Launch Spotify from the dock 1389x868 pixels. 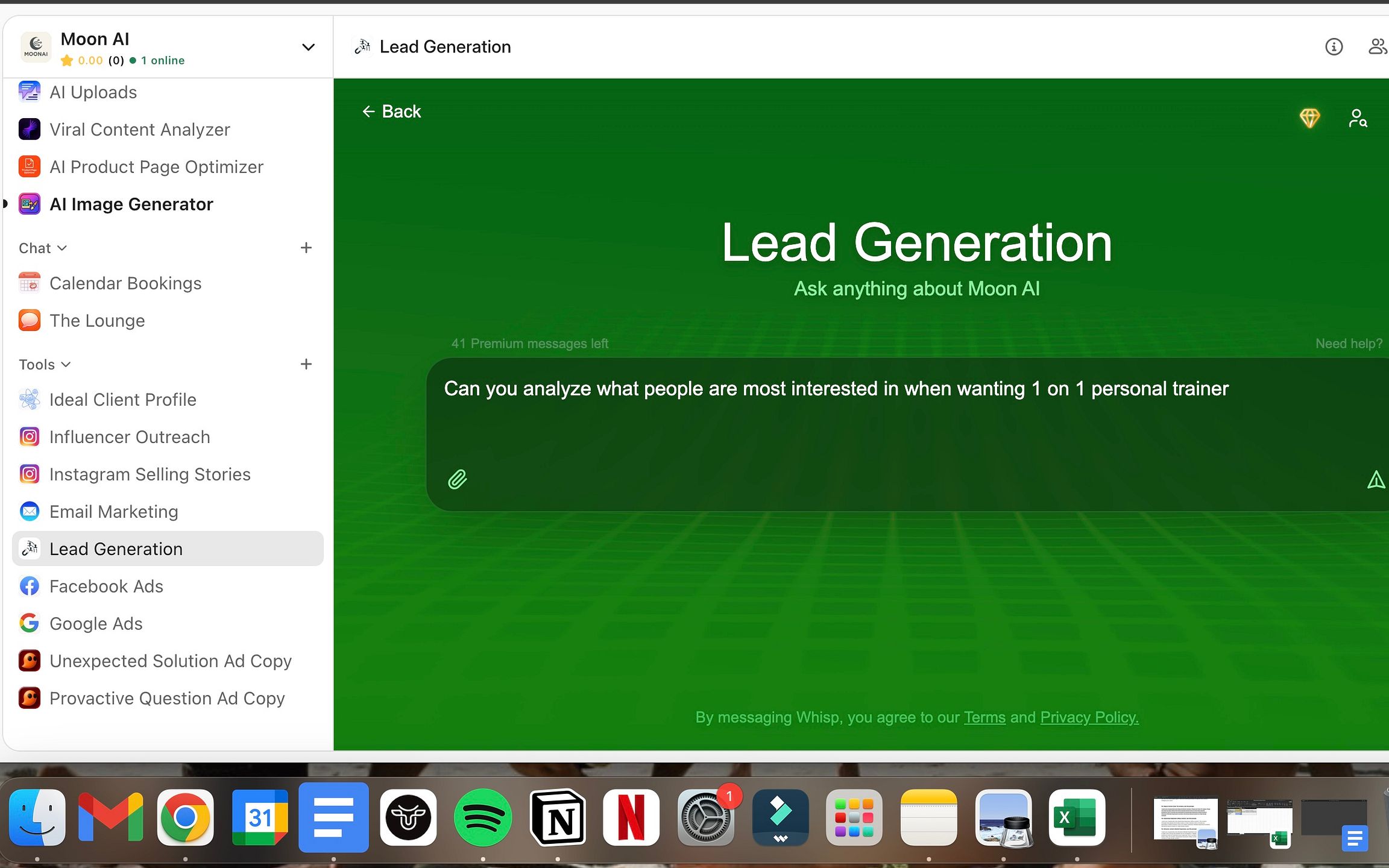[482, 817]
